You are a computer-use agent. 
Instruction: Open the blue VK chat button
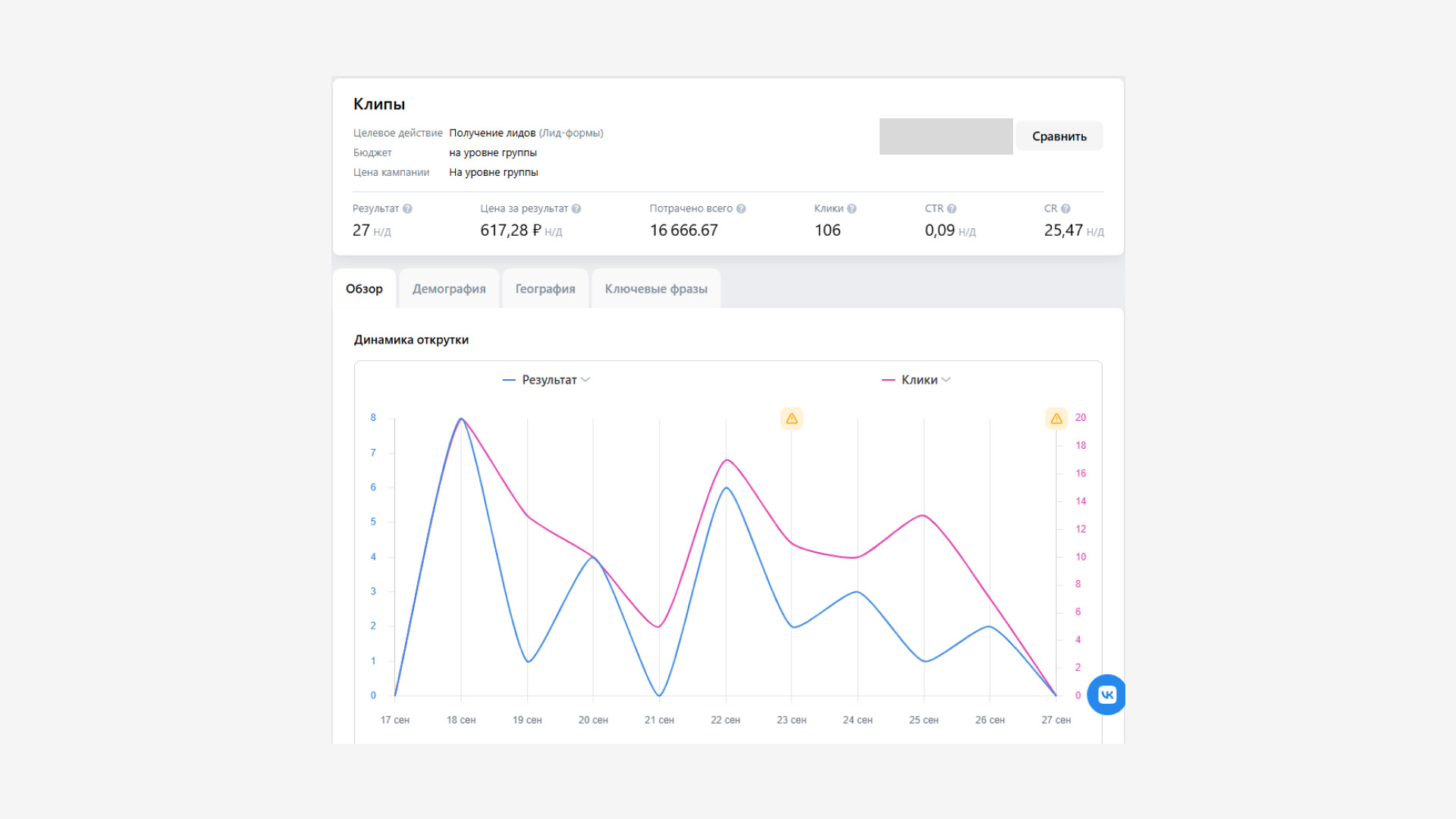[x=1106, y=695]
